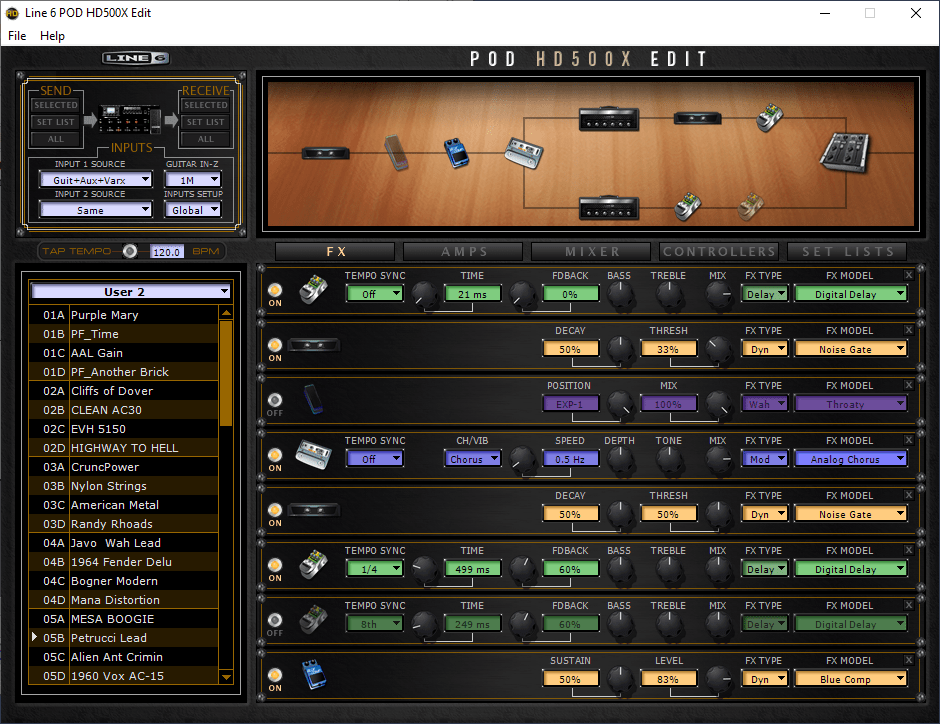Select the mixer block in signal chain

pos(844,152)
